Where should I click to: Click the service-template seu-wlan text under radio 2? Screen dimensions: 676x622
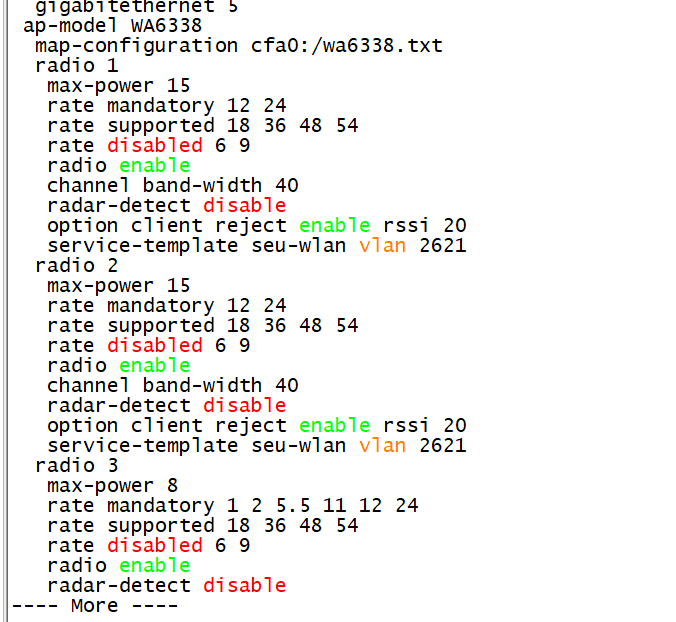point(196,446)
